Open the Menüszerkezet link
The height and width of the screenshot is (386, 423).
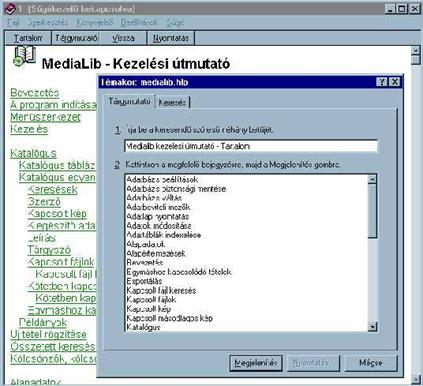[x=45, y=117]
